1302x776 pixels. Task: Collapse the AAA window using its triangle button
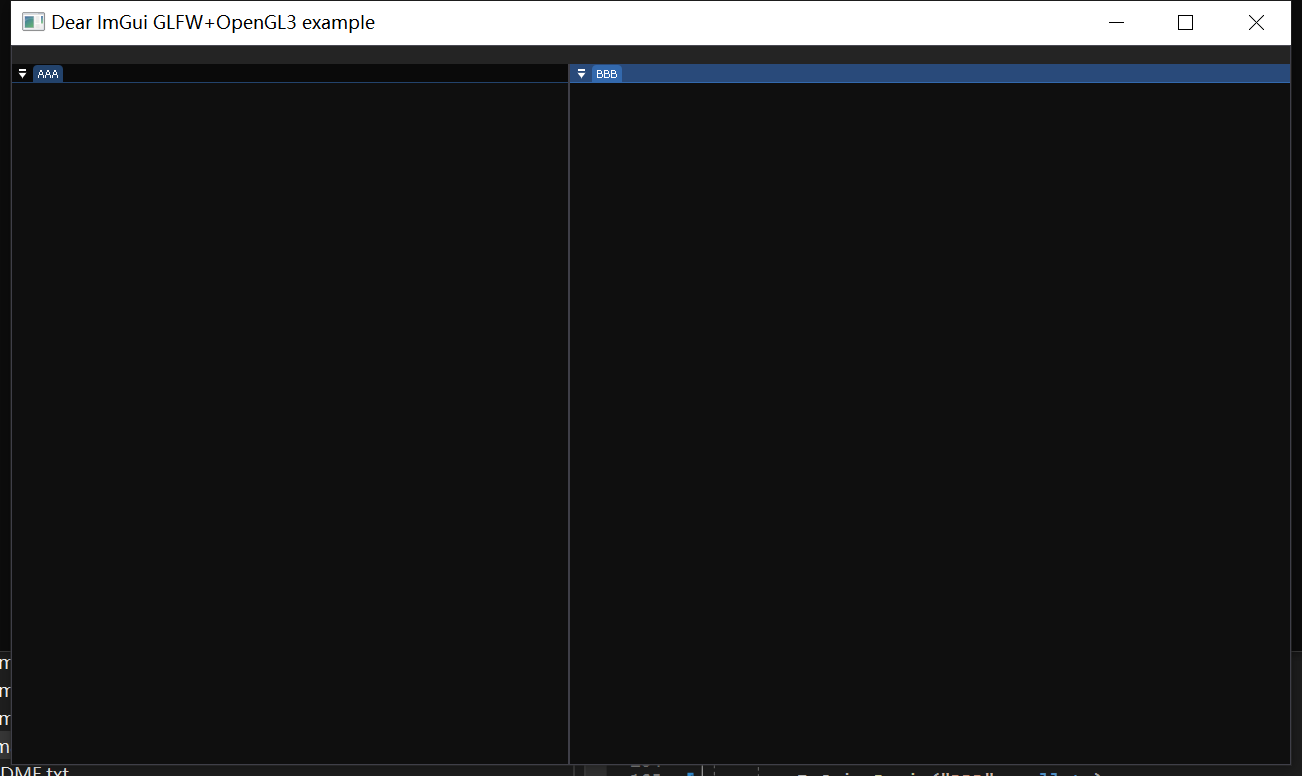21,72
